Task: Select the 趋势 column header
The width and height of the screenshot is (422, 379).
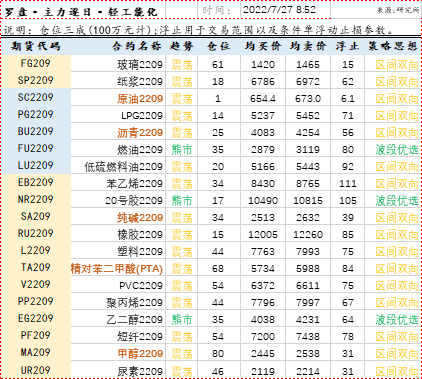Action: point(182,46)
